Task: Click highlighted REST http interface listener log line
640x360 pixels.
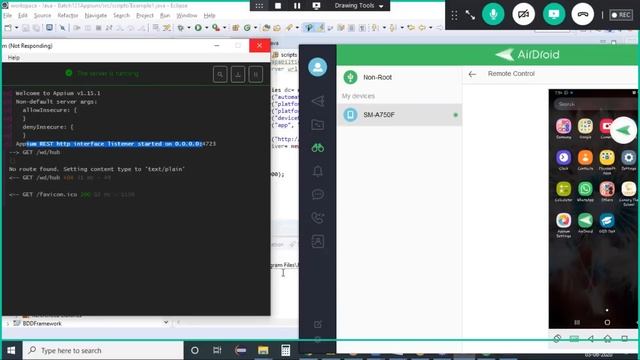Action: (116, 144)
